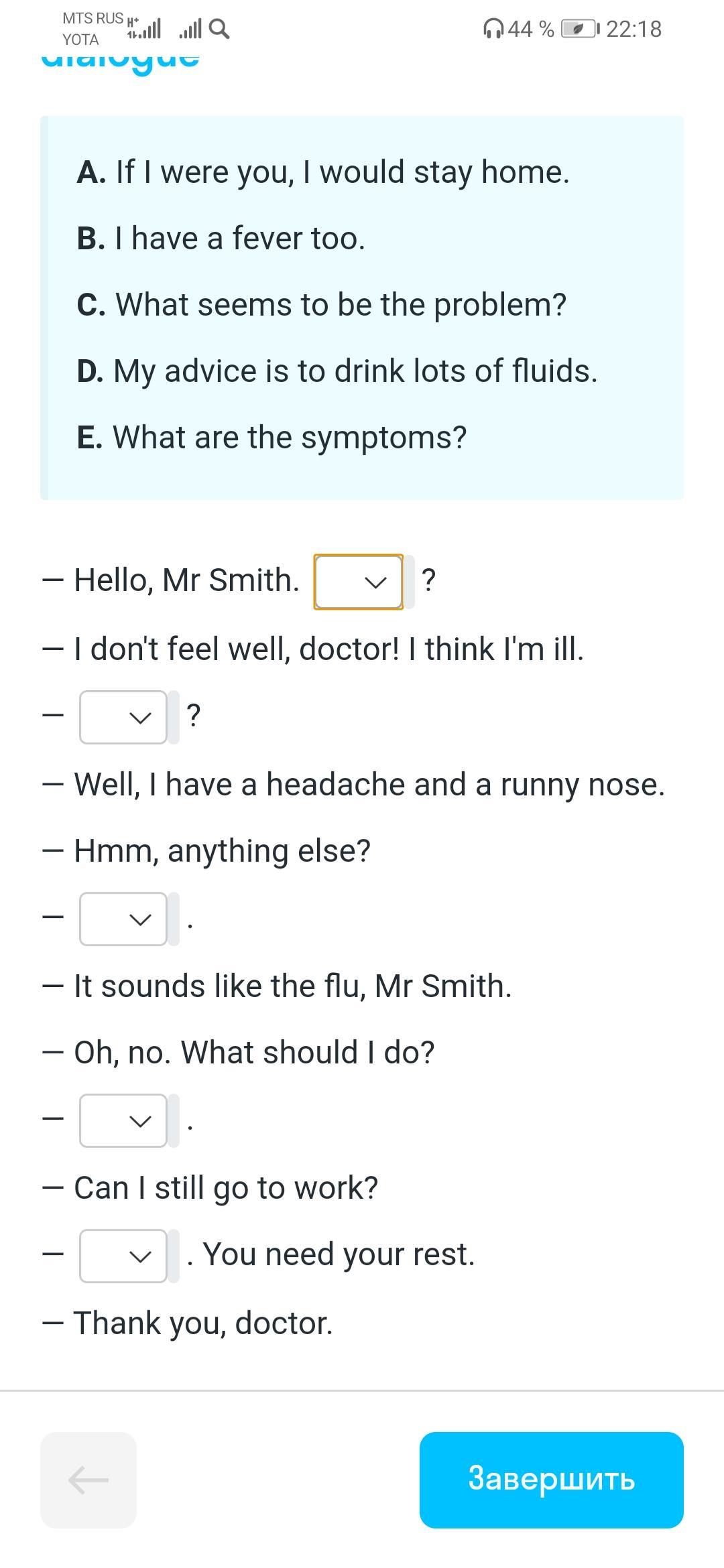This screenshot has height=1568, width=724.
Task: Open the dropdown after 'I think I'm ill' line
Action: 123,717
